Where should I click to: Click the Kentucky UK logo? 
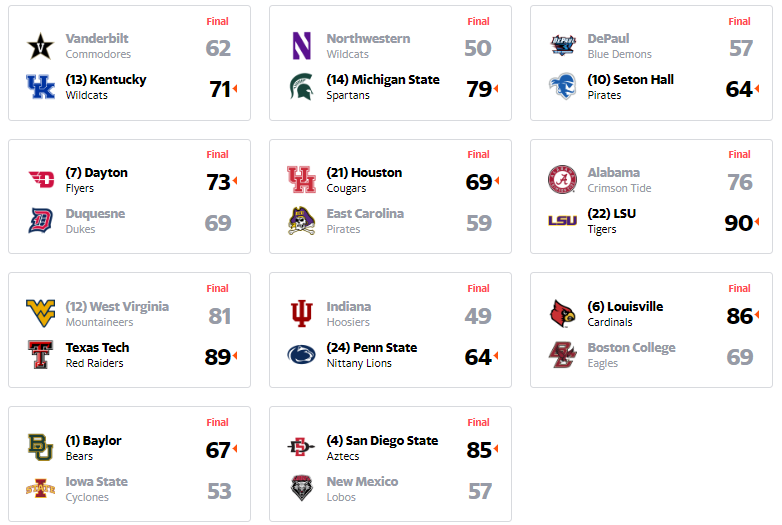click(x=40, y=87)
